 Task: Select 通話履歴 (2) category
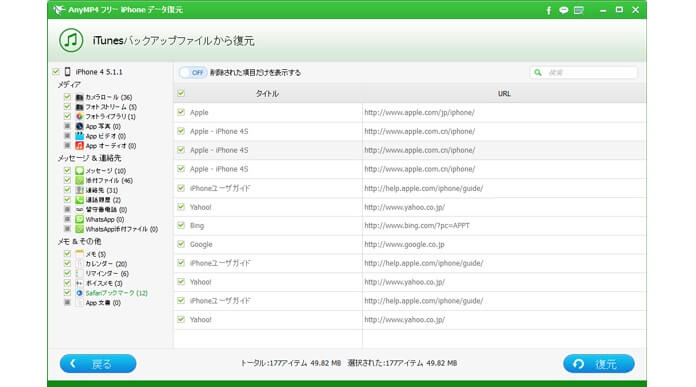[x=103, y=200]
